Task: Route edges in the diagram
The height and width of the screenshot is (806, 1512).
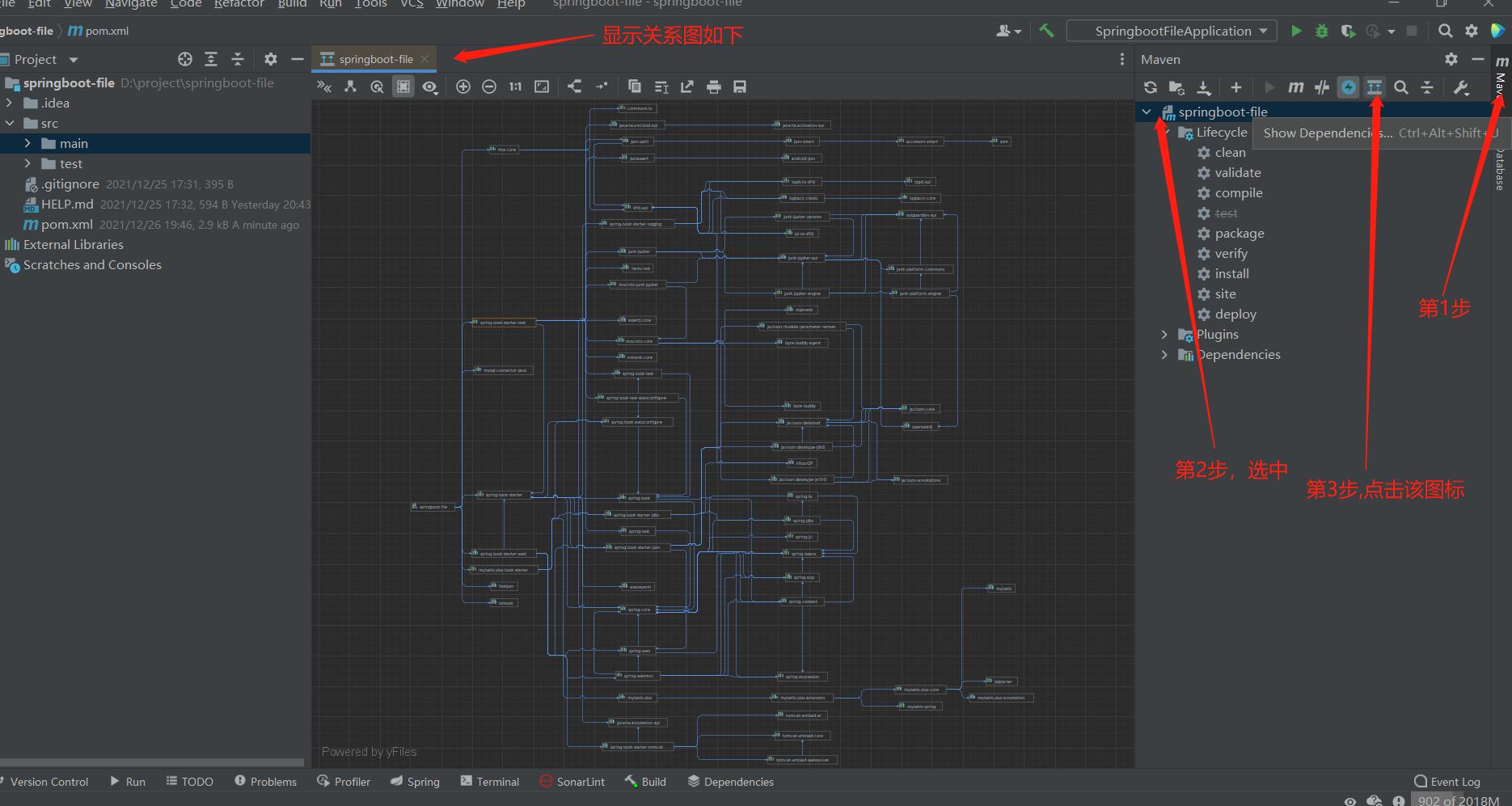Action: [601, 87]
